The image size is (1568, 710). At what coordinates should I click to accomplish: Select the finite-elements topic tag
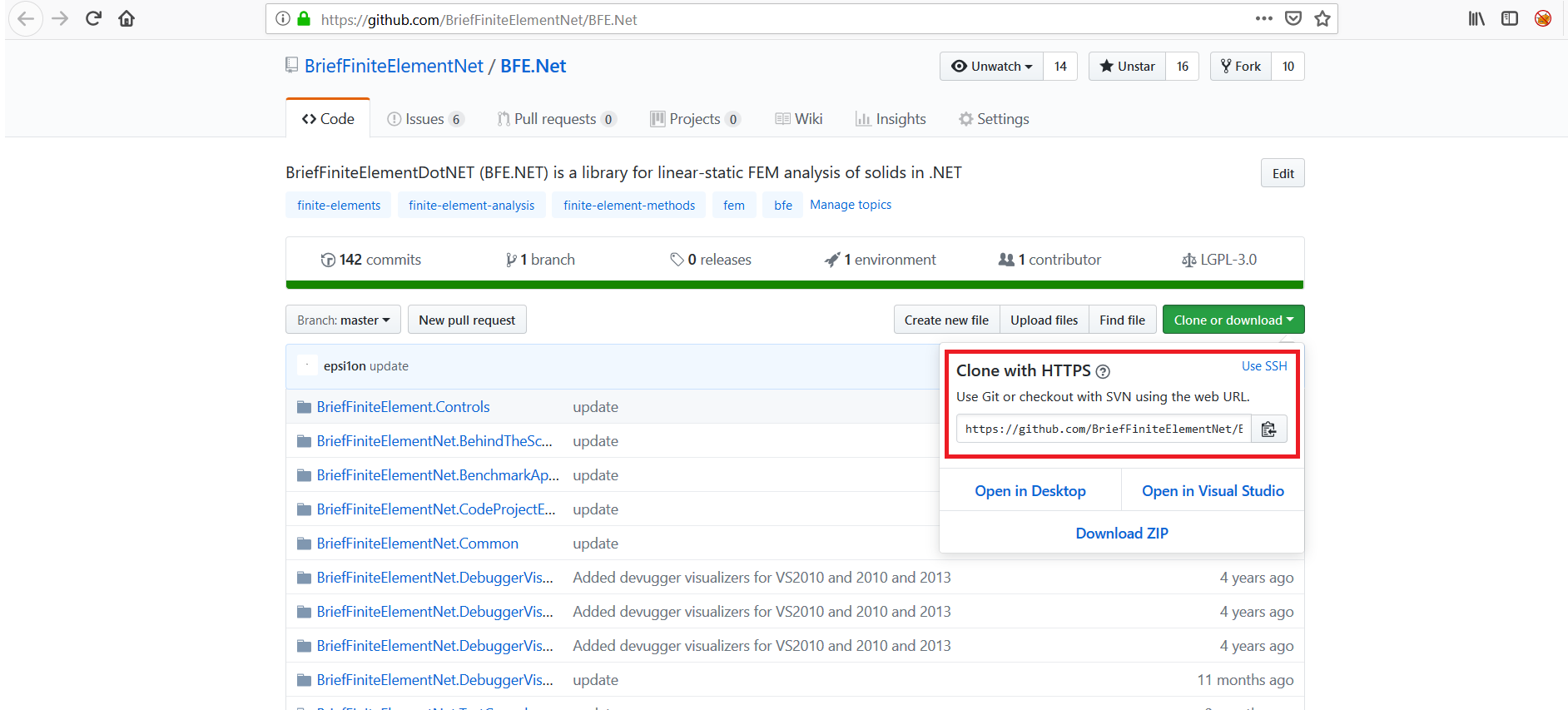339,205
